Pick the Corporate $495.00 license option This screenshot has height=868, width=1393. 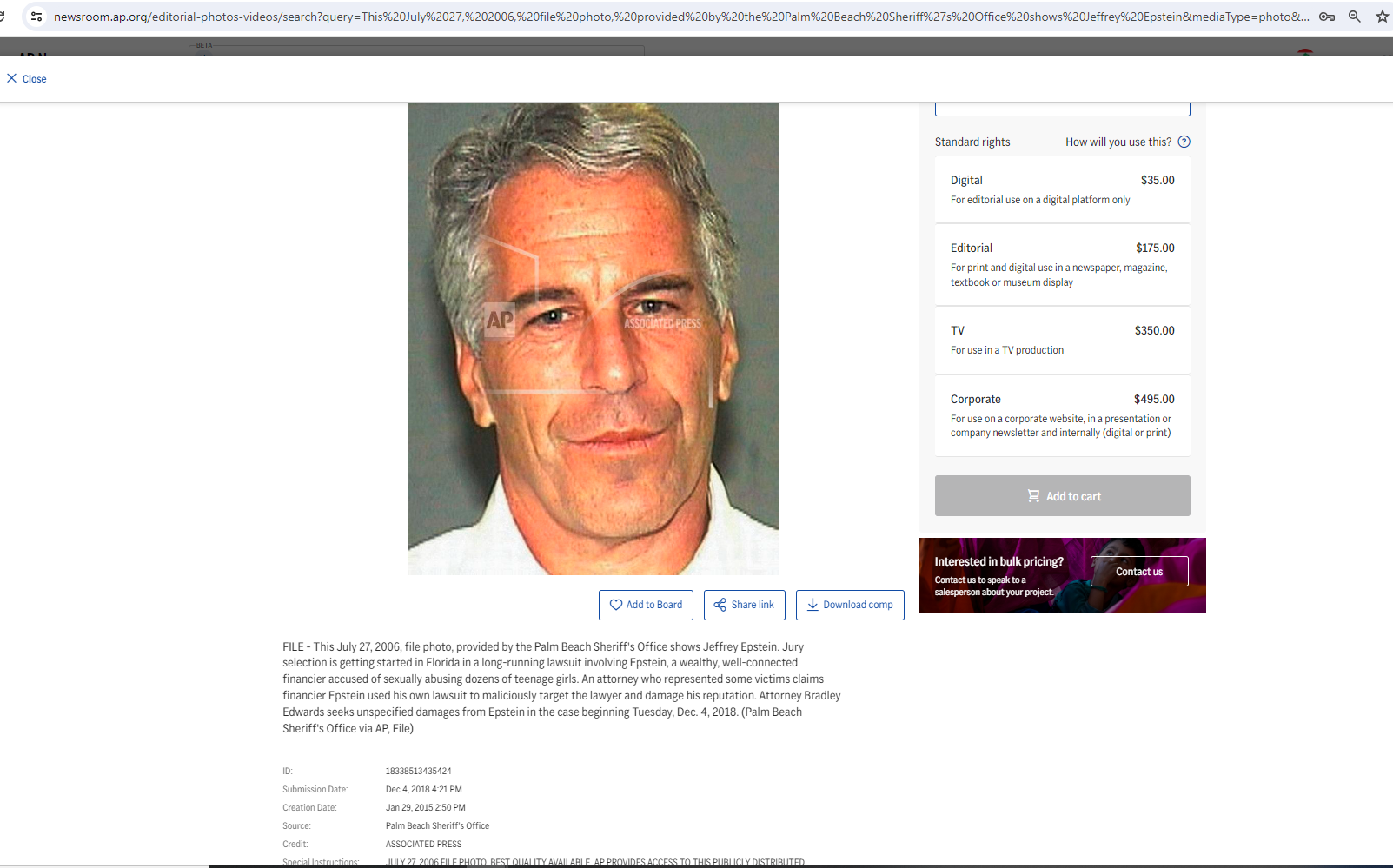click(x=1062, y=415)
